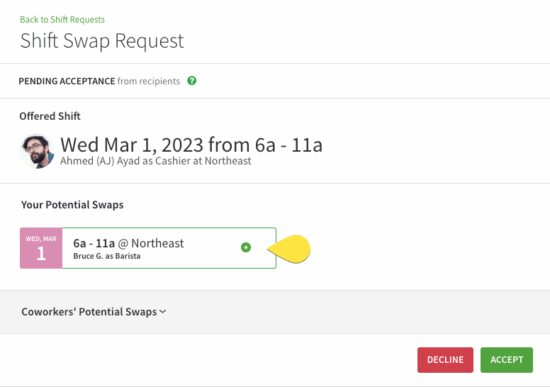This screenshot has width=550, height=387.
Task: Click the pink Wed Mar 1 date badge
Action: [x=41, y=248]
